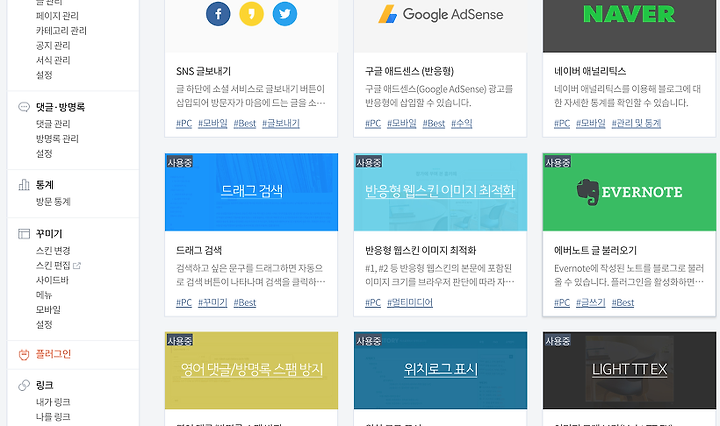Click the 통계 section heading
Viewport: 720px width, 426px height.
[x=45, y=185]
